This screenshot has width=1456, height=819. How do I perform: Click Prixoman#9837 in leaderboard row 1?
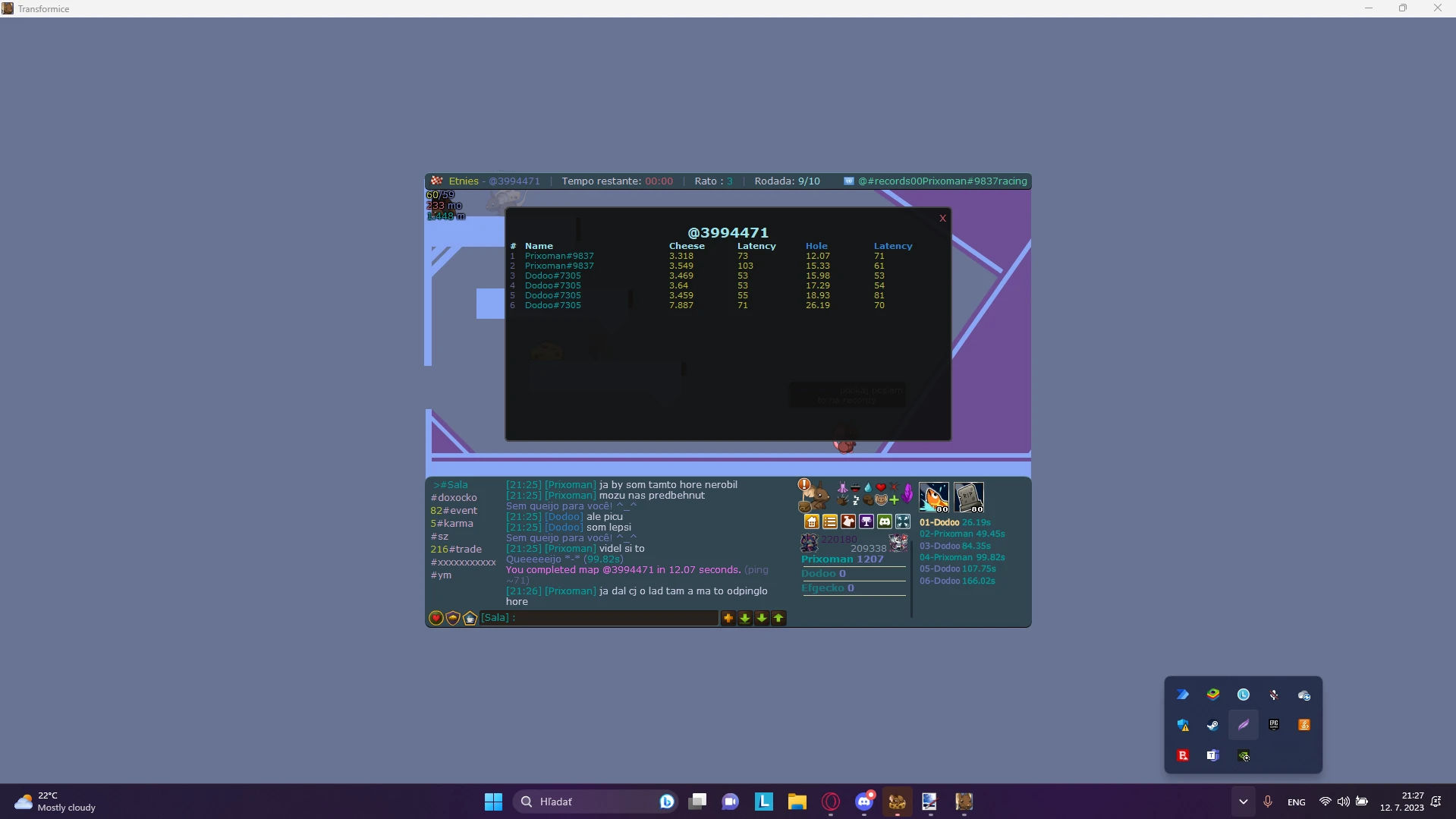559,257
